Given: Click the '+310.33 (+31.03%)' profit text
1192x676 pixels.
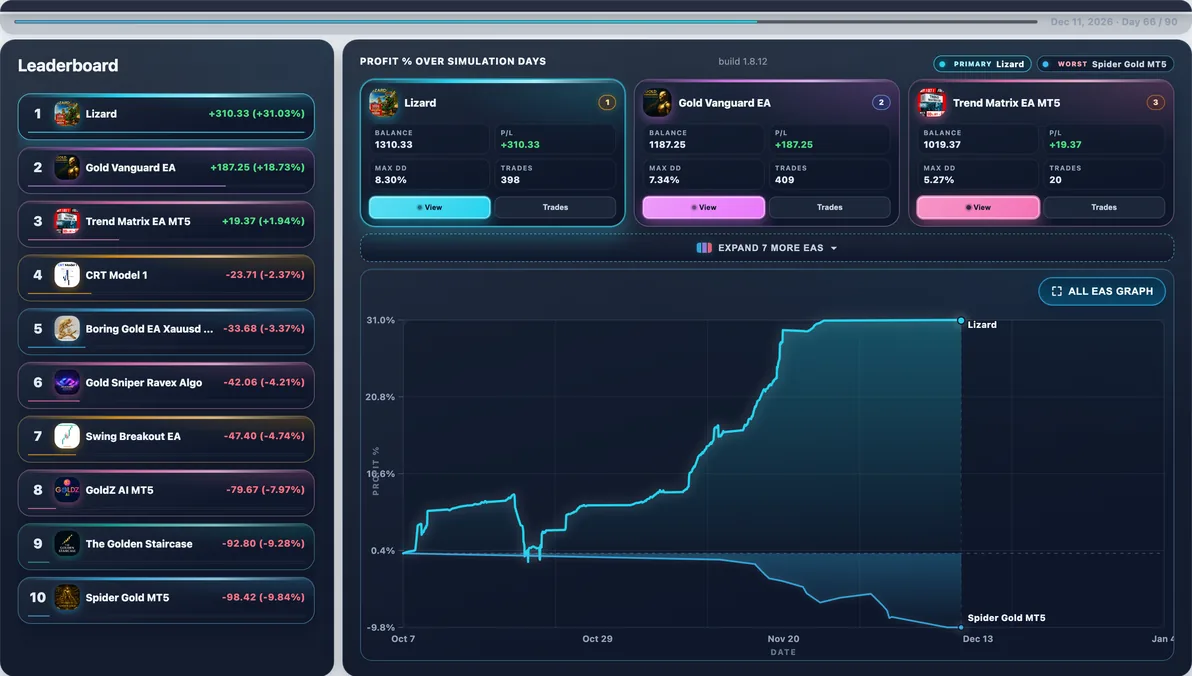Looking at the screenshot, I should pyautogui.click(x=256, y=113).
